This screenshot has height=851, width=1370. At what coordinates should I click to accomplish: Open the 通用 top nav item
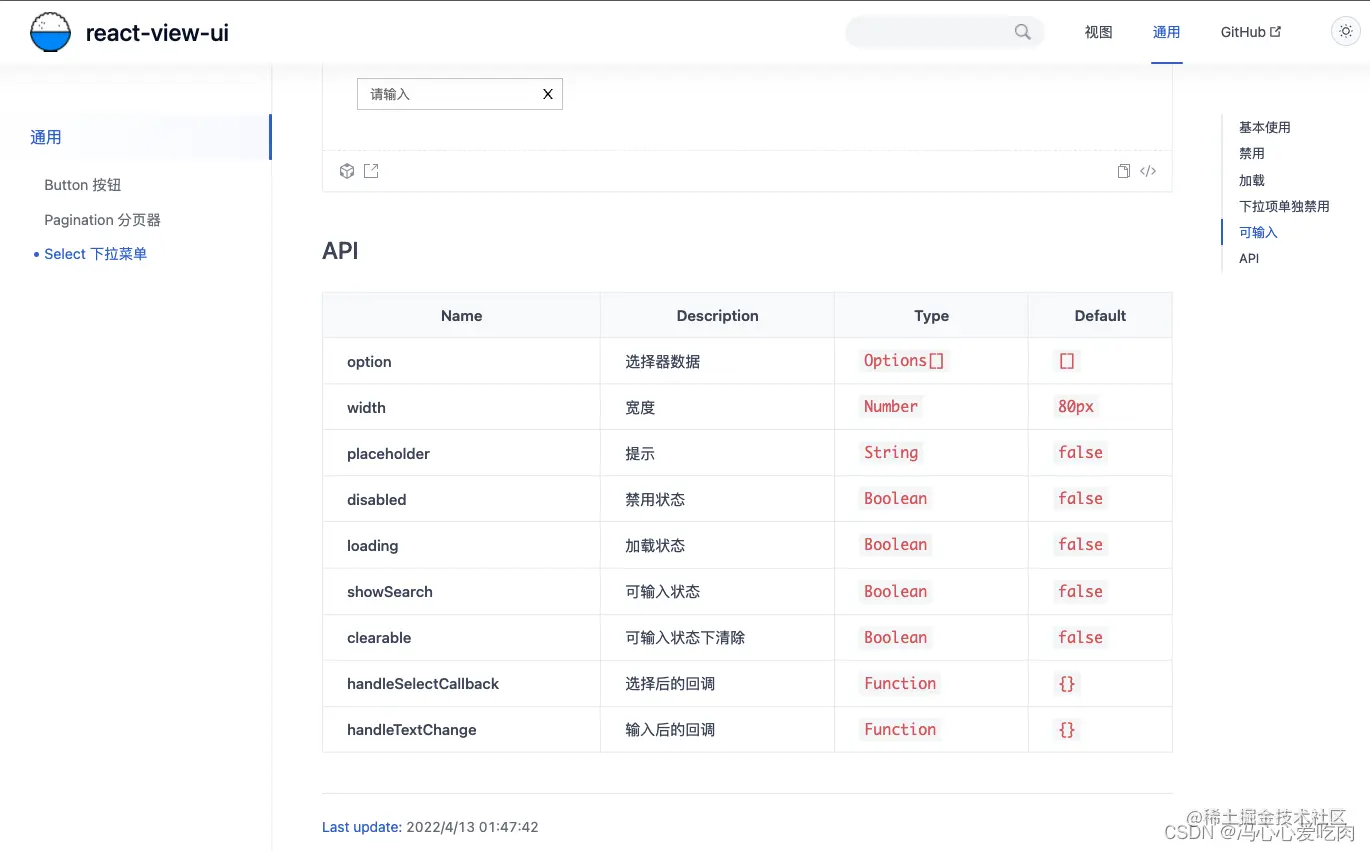[x=1166, y=32]
